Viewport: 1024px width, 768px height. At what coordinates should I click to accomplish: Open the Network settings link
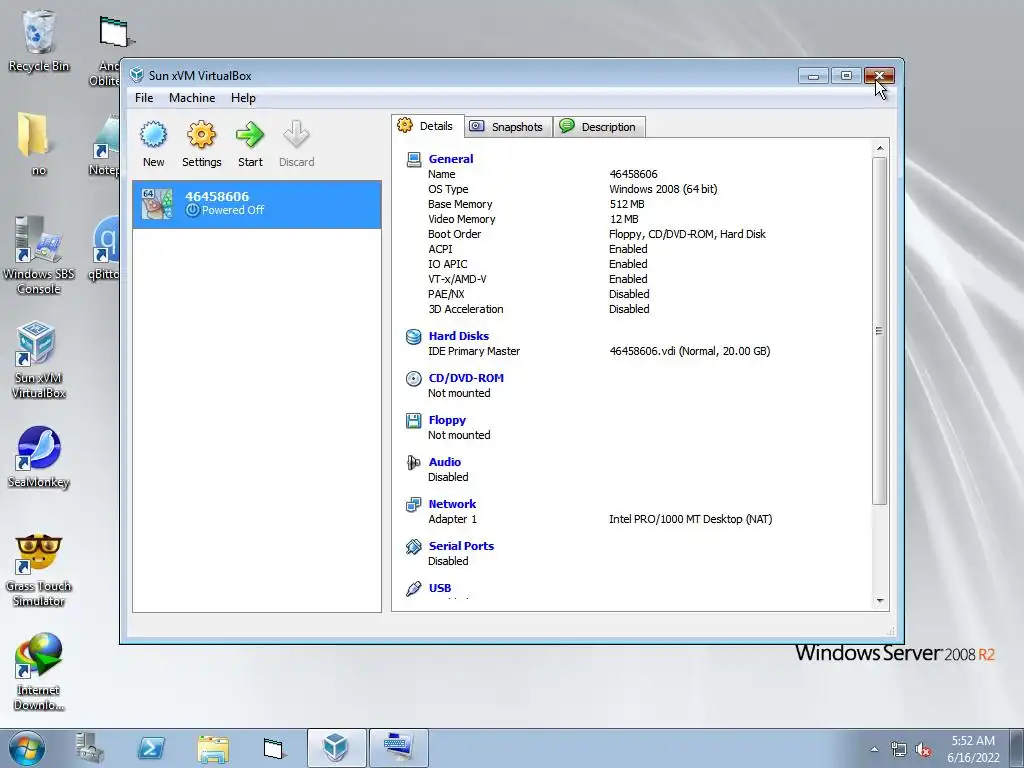[452, 504]
